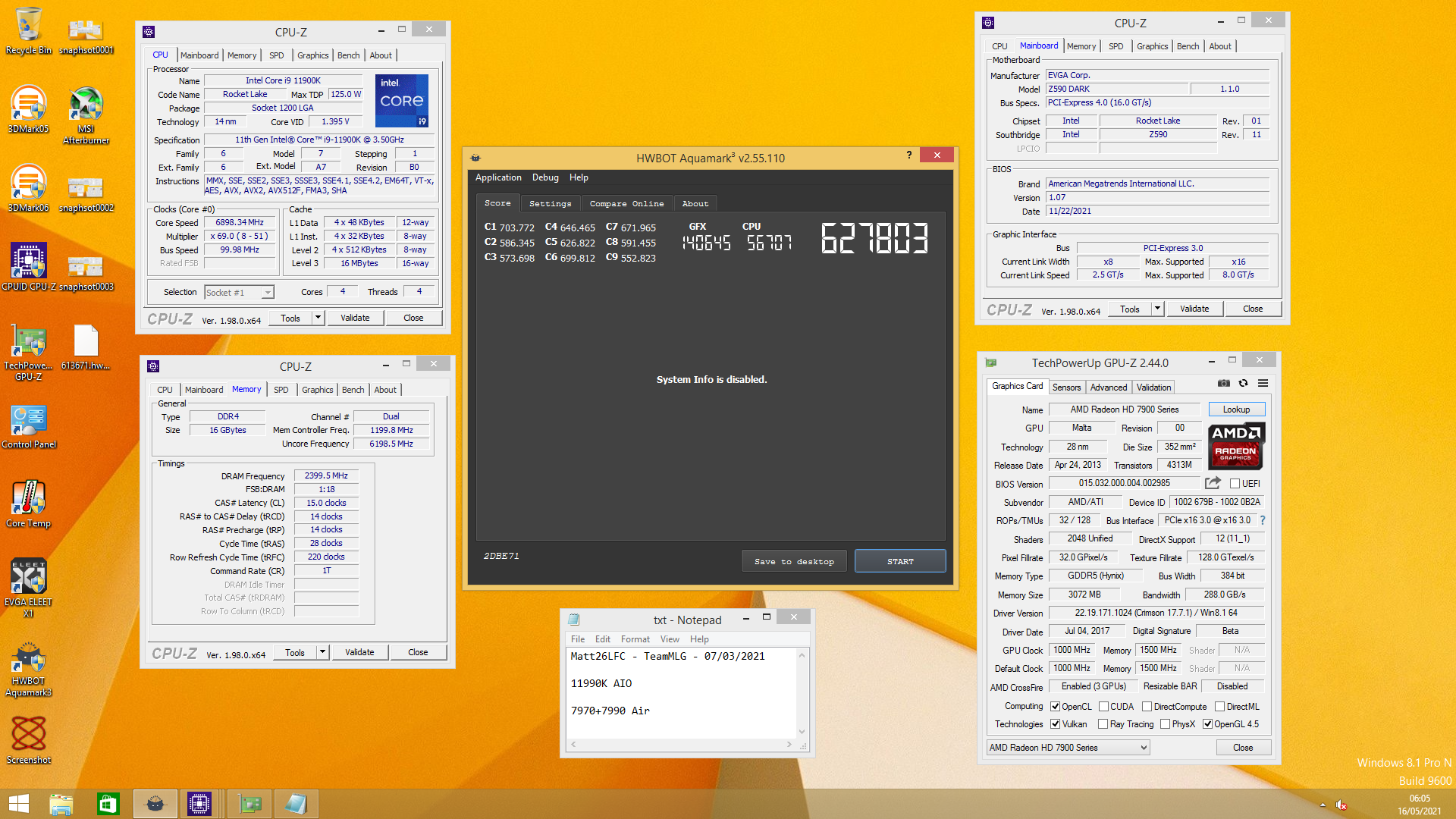Click the bus interface question mark in GPU-Z

pos(1263,520)
